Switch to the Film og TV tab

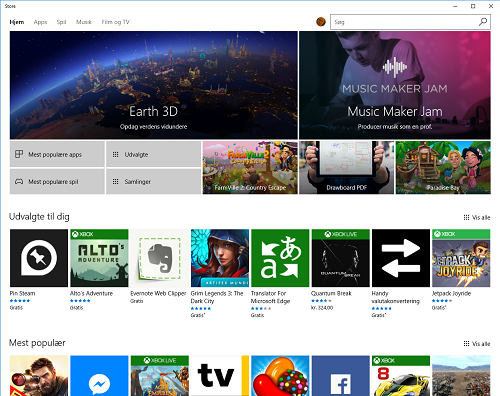(x=115, y=22)
